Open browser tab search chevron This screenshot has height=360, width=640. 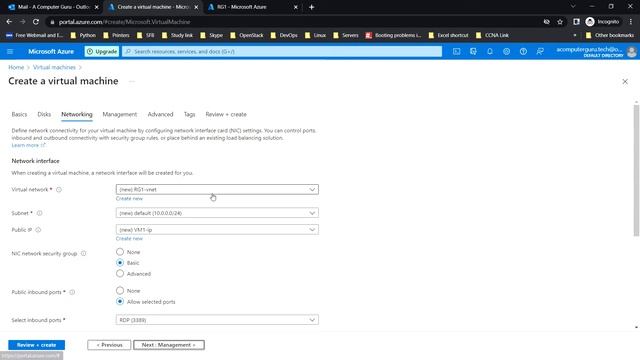click(x=573, y=7)
